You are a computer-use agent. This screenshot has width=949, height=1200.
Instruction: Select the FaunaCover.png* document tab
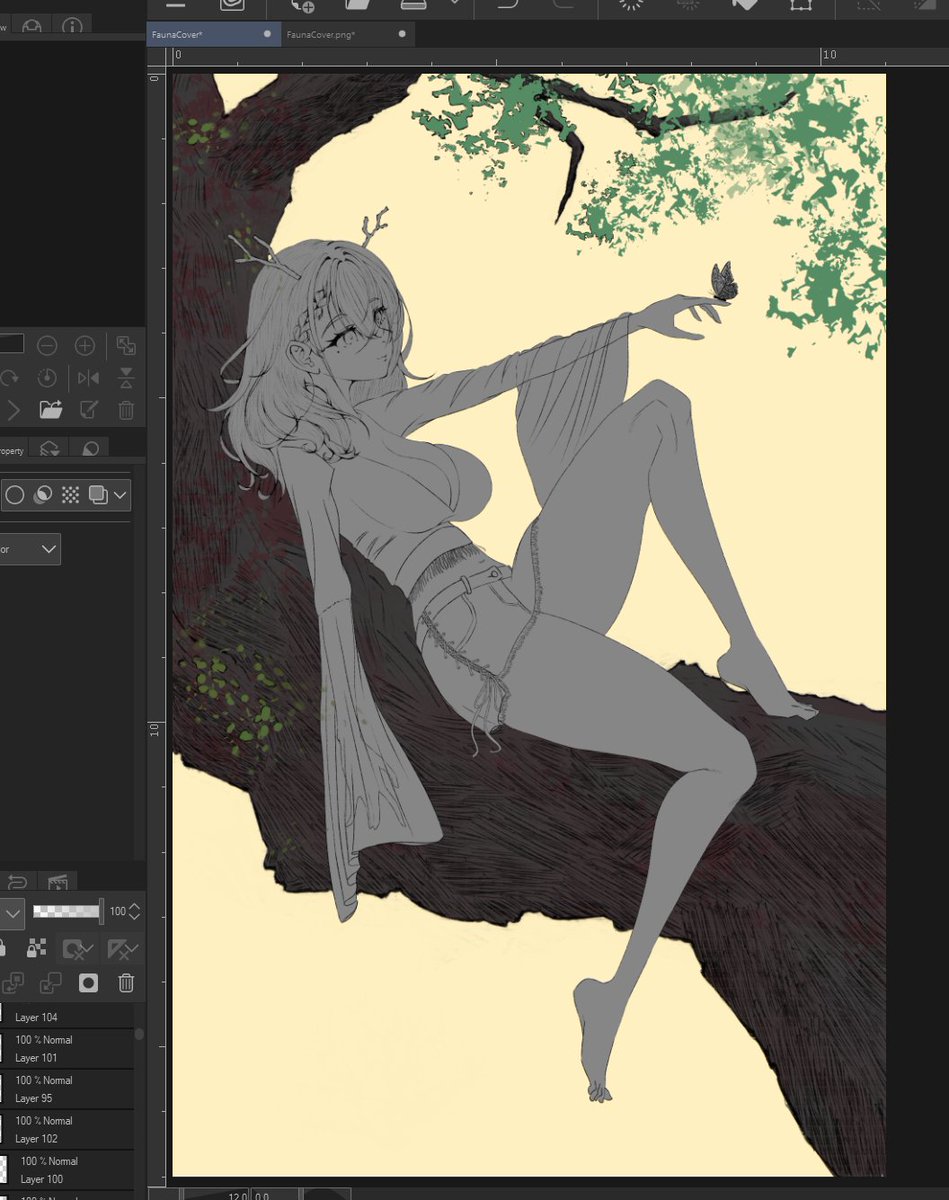[x=348, y=34]
